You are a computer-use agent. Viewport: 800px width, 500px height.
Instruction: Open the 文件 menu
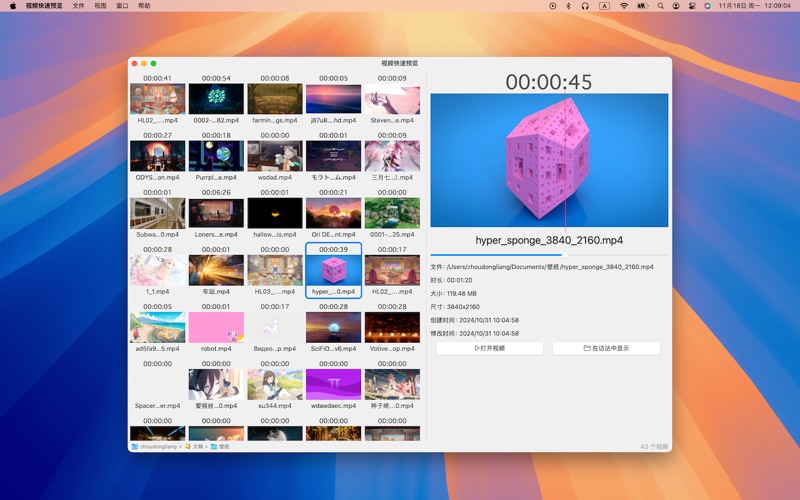78,5
